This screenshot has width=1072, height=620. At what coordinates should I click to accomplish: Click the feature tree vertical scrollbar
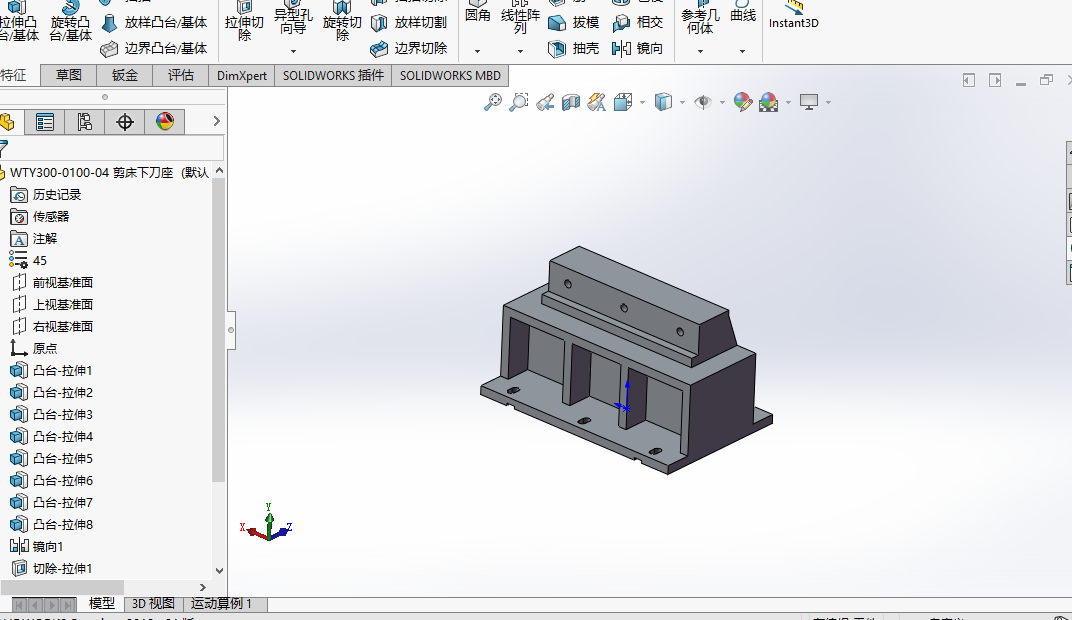(x=218, y=330)
